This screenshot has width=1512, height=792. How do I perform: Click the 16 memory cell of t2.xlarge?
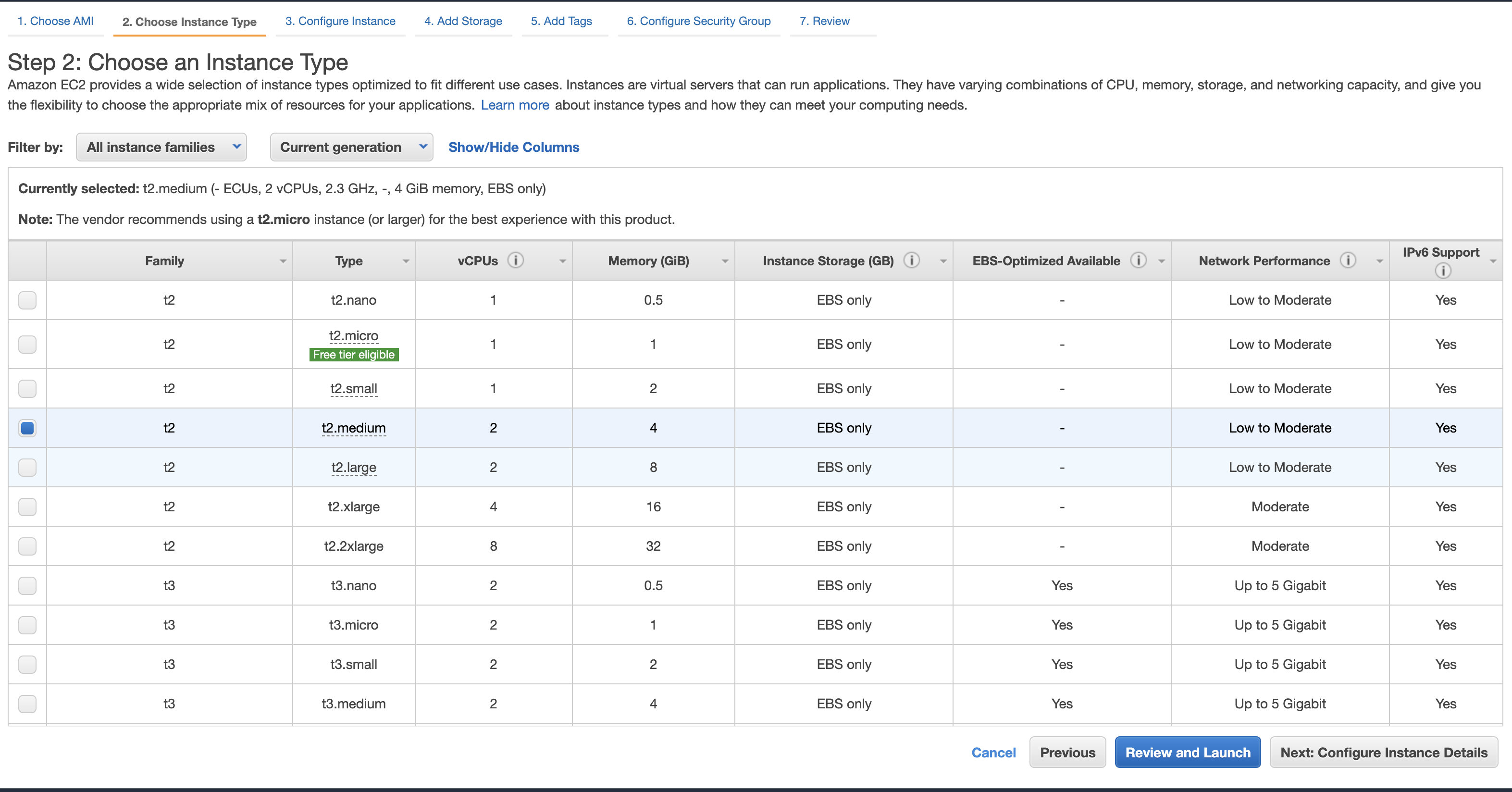tap(653, 507)
